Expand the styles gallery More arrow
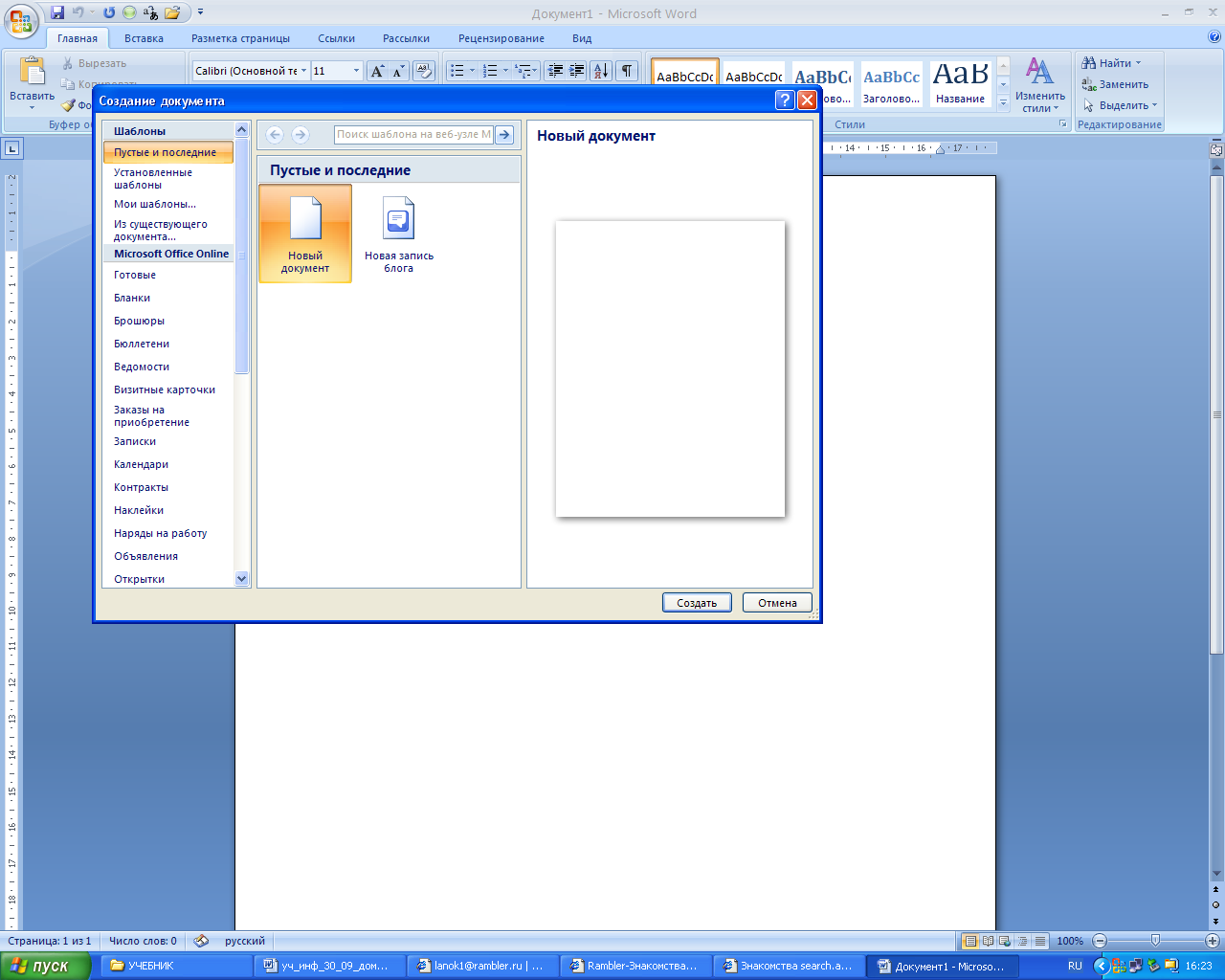The image size is (1225, 980). 1003,103
